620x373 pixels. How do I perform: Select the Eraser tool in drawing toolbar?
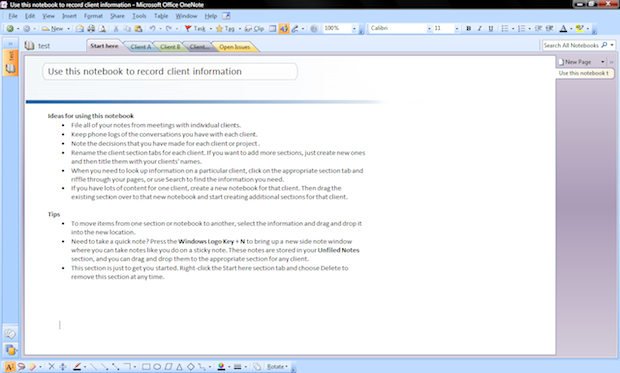(x=32, y=367)
